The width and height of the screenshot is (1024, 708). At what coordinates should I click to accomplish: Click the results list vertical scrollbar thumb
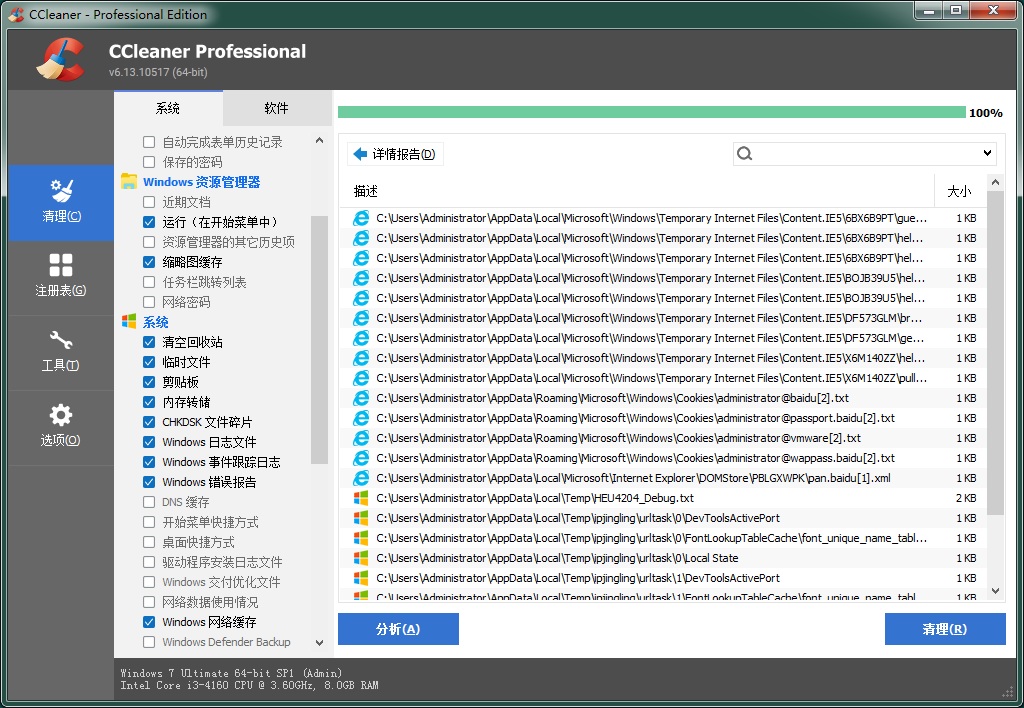tap(995, 353)
